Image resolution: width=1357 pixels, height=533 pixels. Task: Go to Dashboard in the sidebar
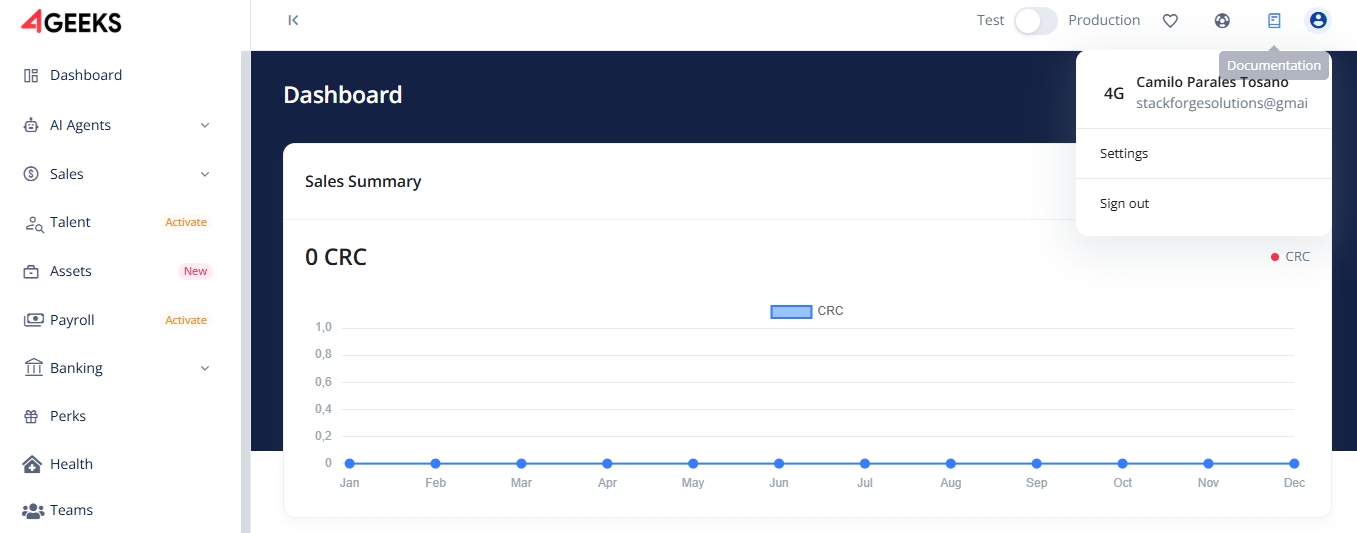[85, 75]
